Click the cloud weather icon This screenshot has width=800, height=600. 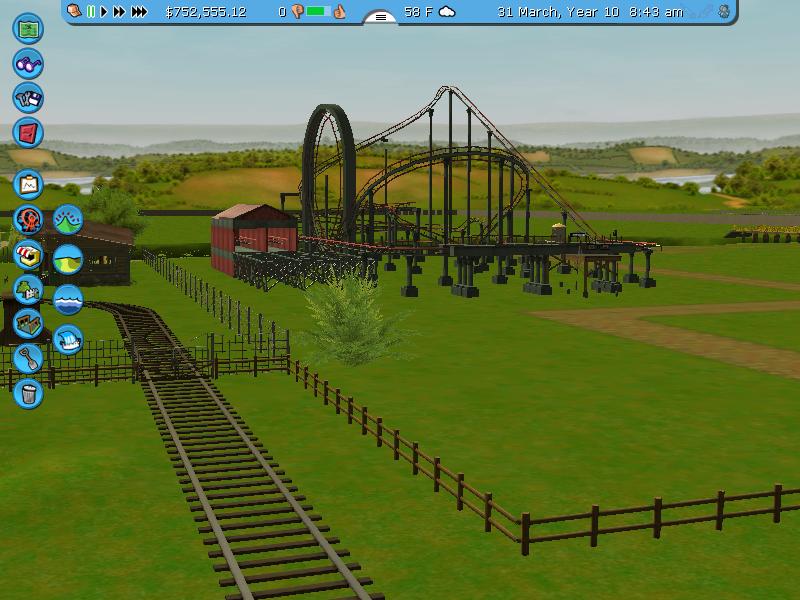pos(447,11)
